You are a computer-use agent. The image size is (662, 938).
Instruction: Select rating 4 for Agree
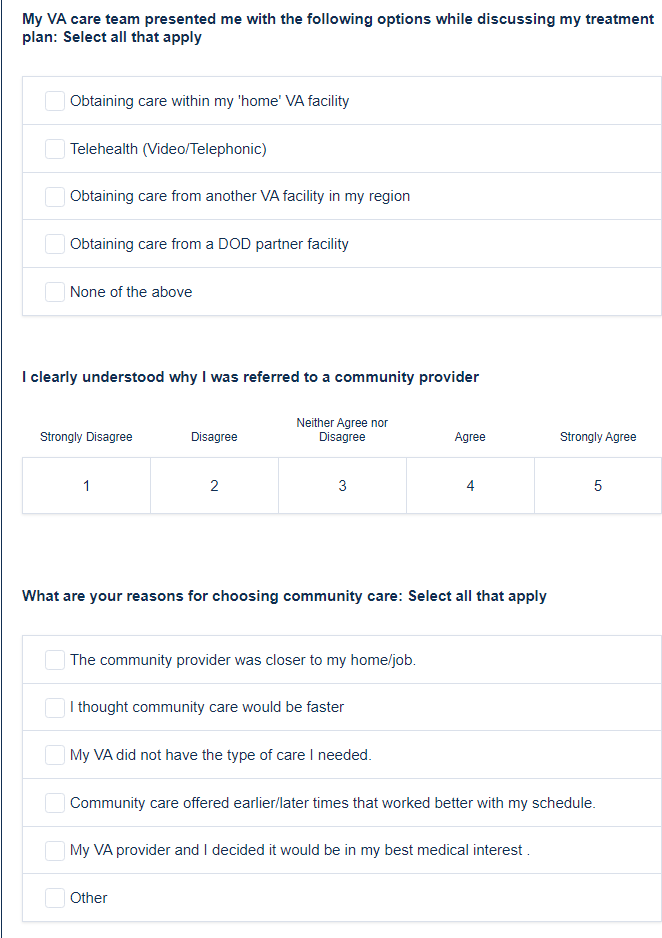(x=470, y=486)
